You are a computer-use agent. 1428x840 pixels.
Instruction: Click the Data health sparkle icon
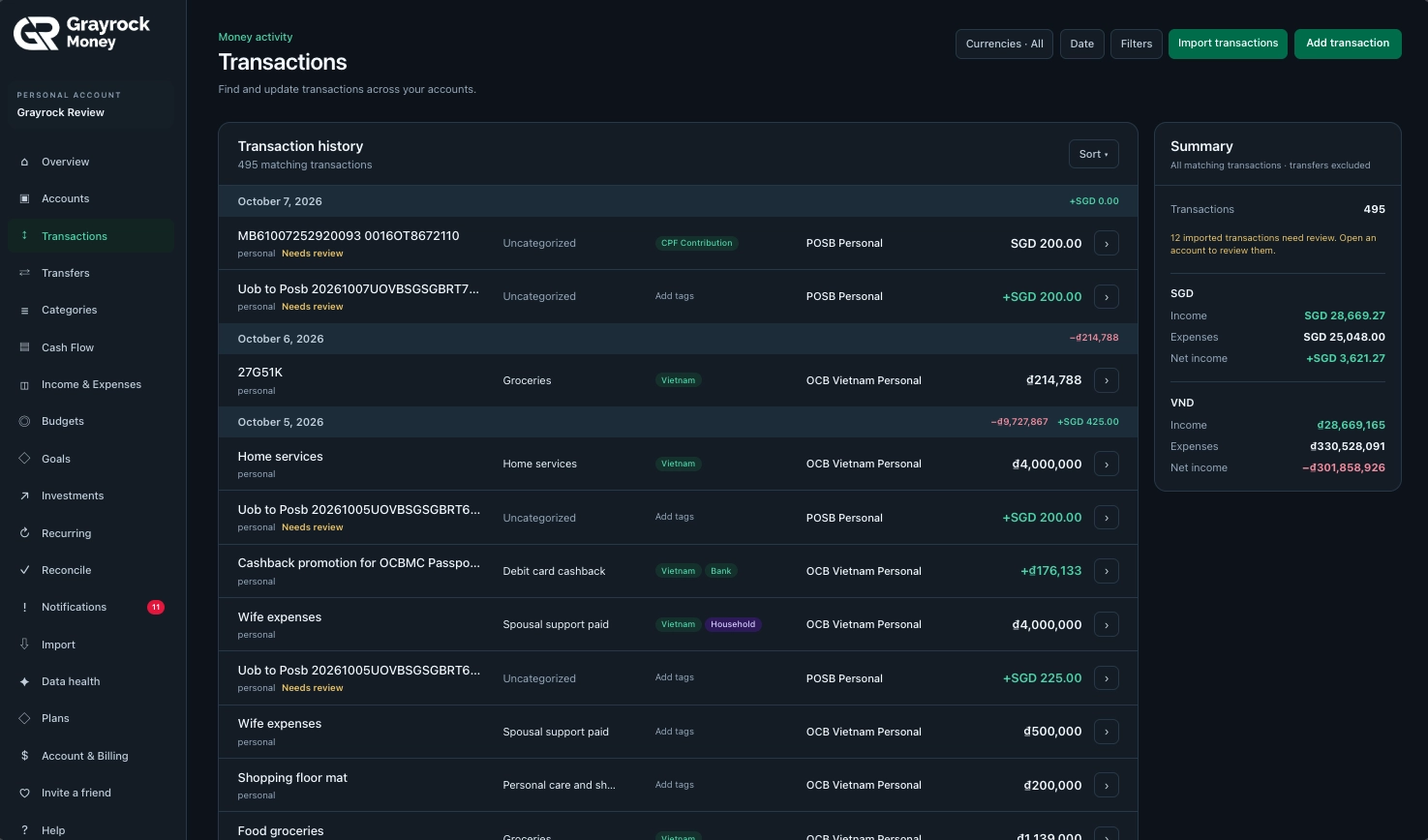point(24,681)
